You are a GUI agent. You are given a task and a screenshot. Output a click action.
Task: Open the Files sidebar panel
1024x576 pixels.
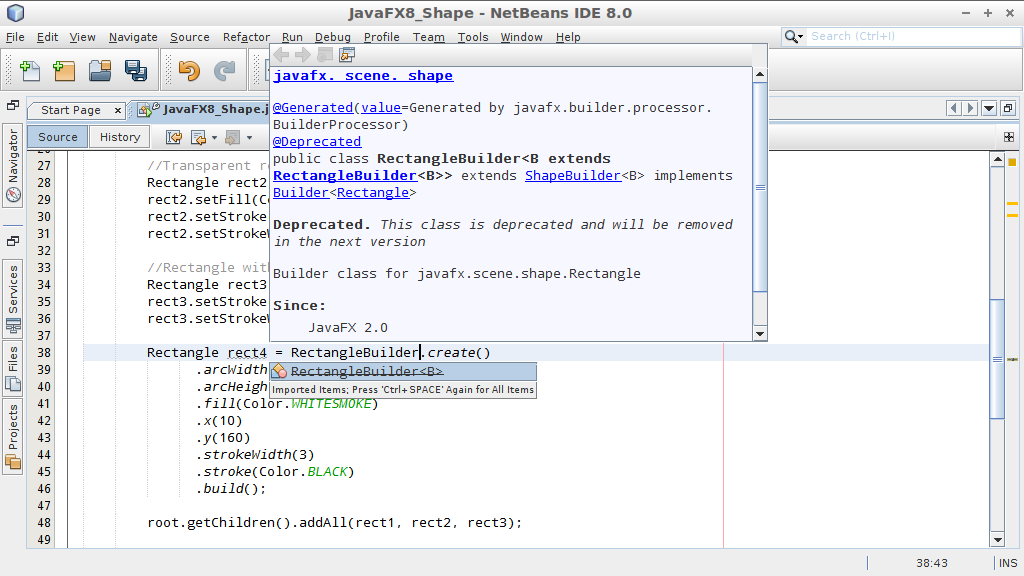13,368
